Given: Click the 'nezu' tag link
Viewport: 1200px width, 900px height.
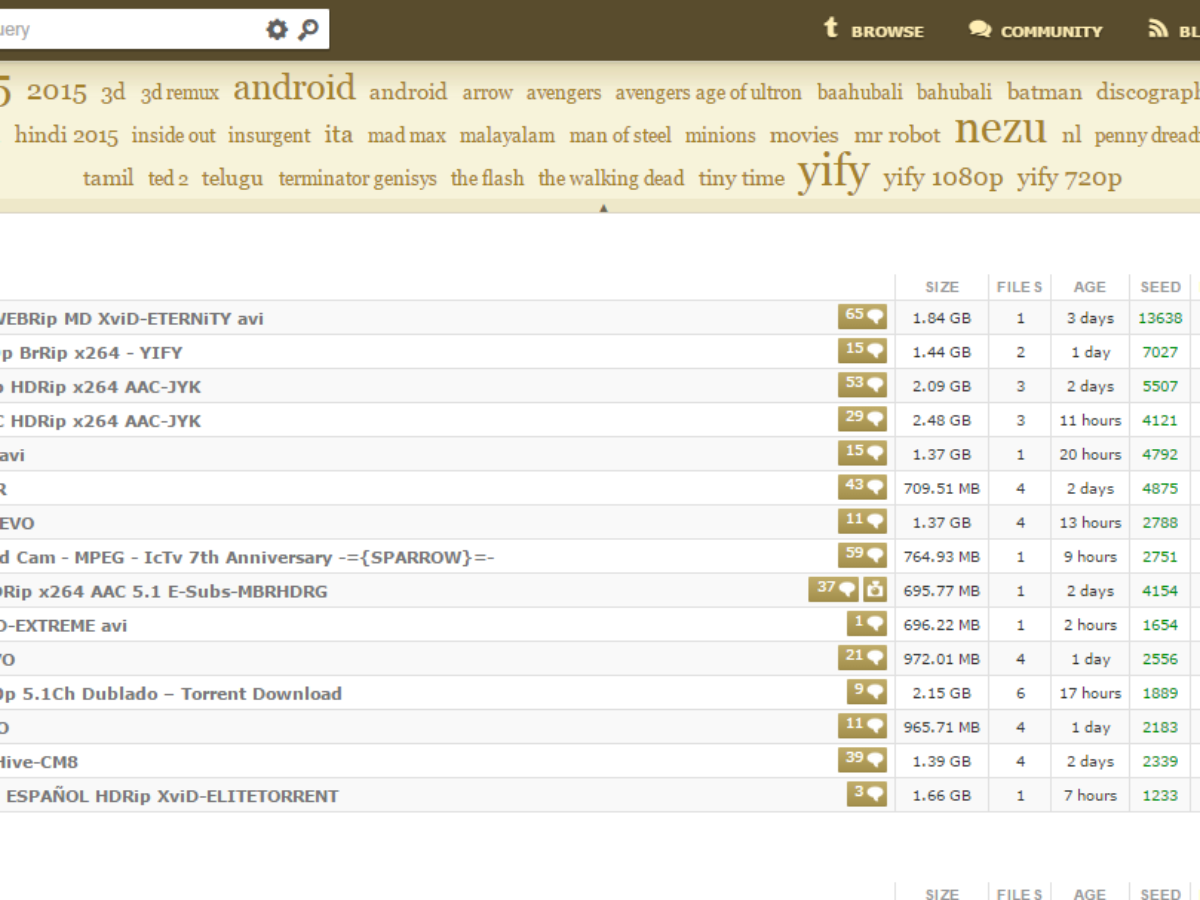Looking at the screenshot, I should (1000, 130).
